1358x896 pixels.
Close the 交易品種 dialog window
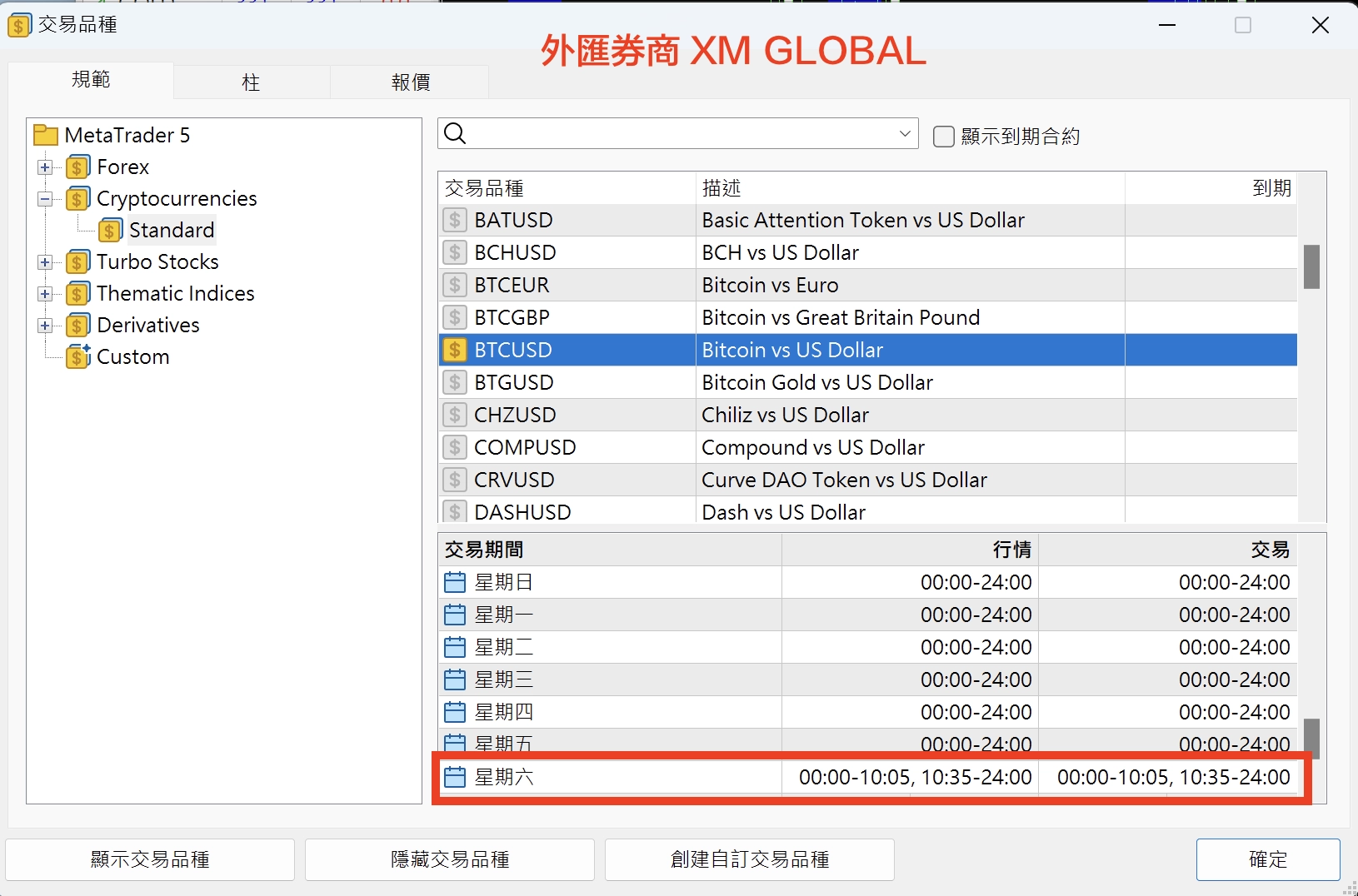tap(1321, 25)
